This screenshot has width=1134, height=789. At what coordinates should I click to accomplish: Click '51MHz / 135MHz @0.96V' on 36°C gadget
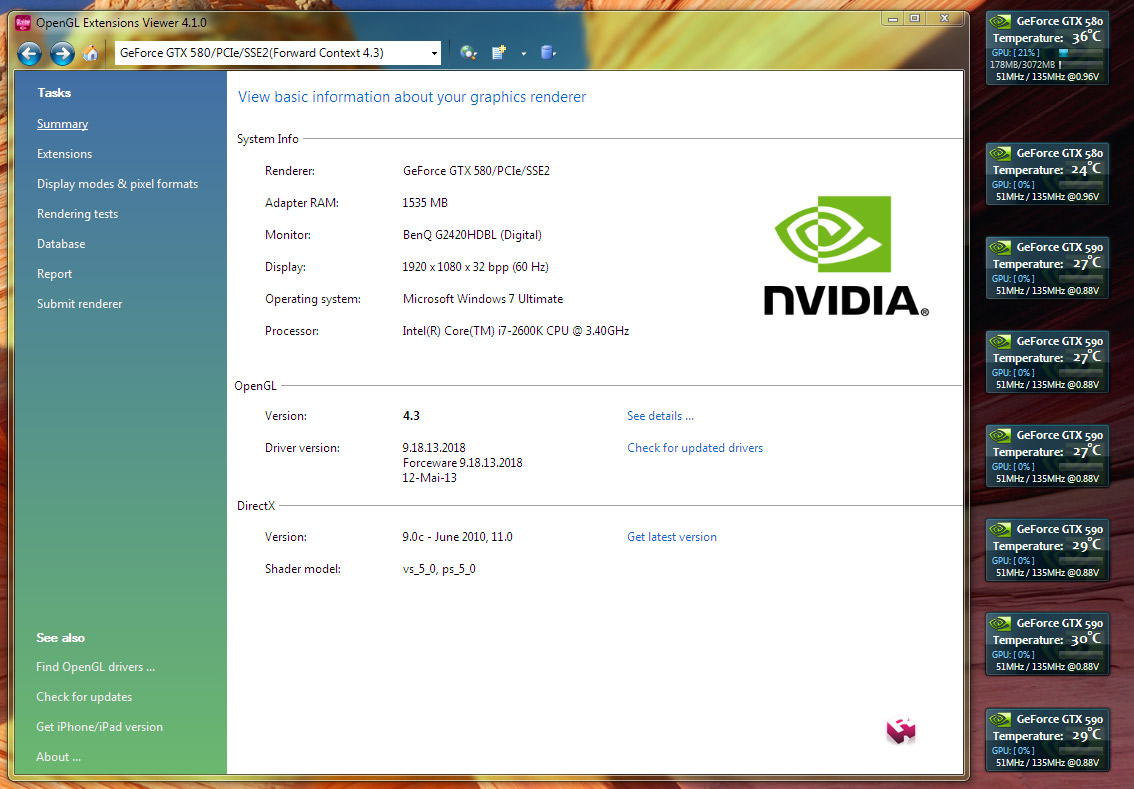1047,77
